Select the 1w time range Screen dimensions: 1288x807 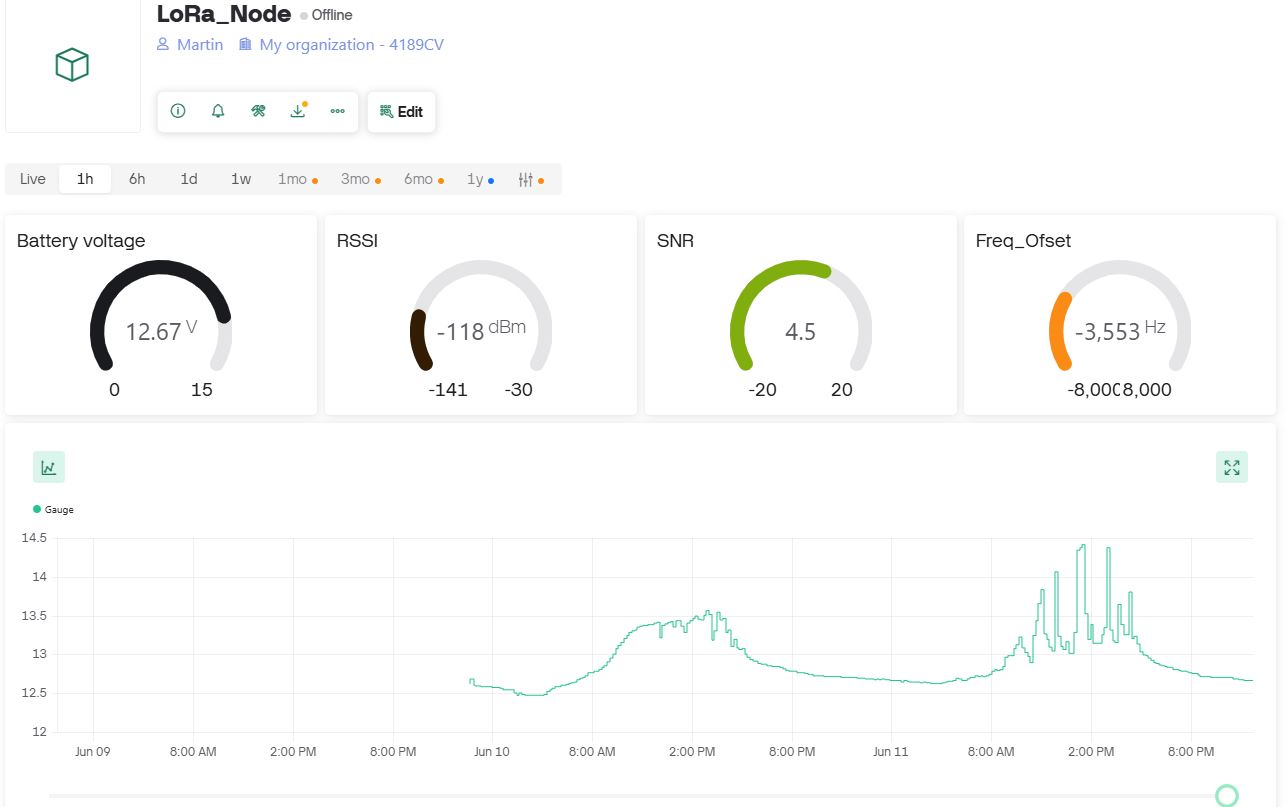241,179
